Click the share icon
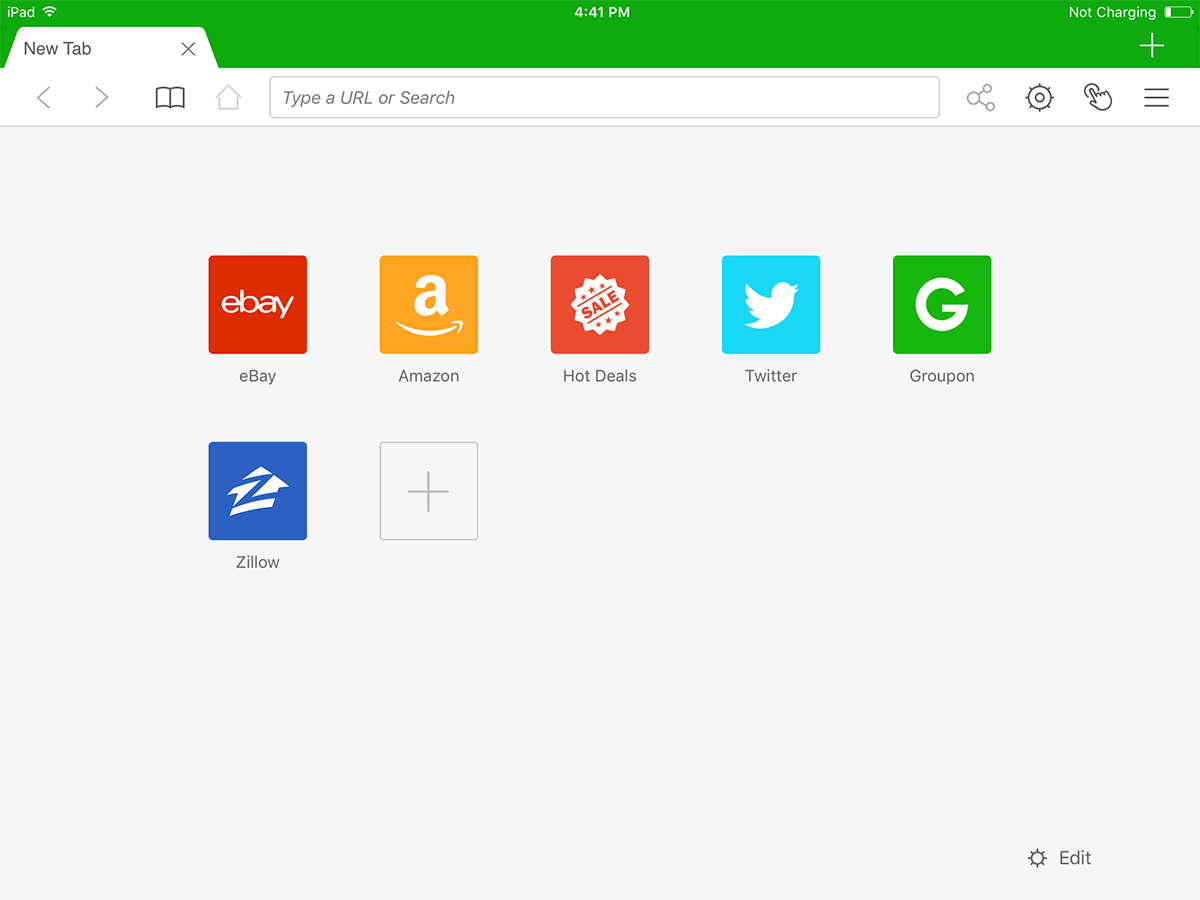The image size is (1200, 900). [981, 97]
